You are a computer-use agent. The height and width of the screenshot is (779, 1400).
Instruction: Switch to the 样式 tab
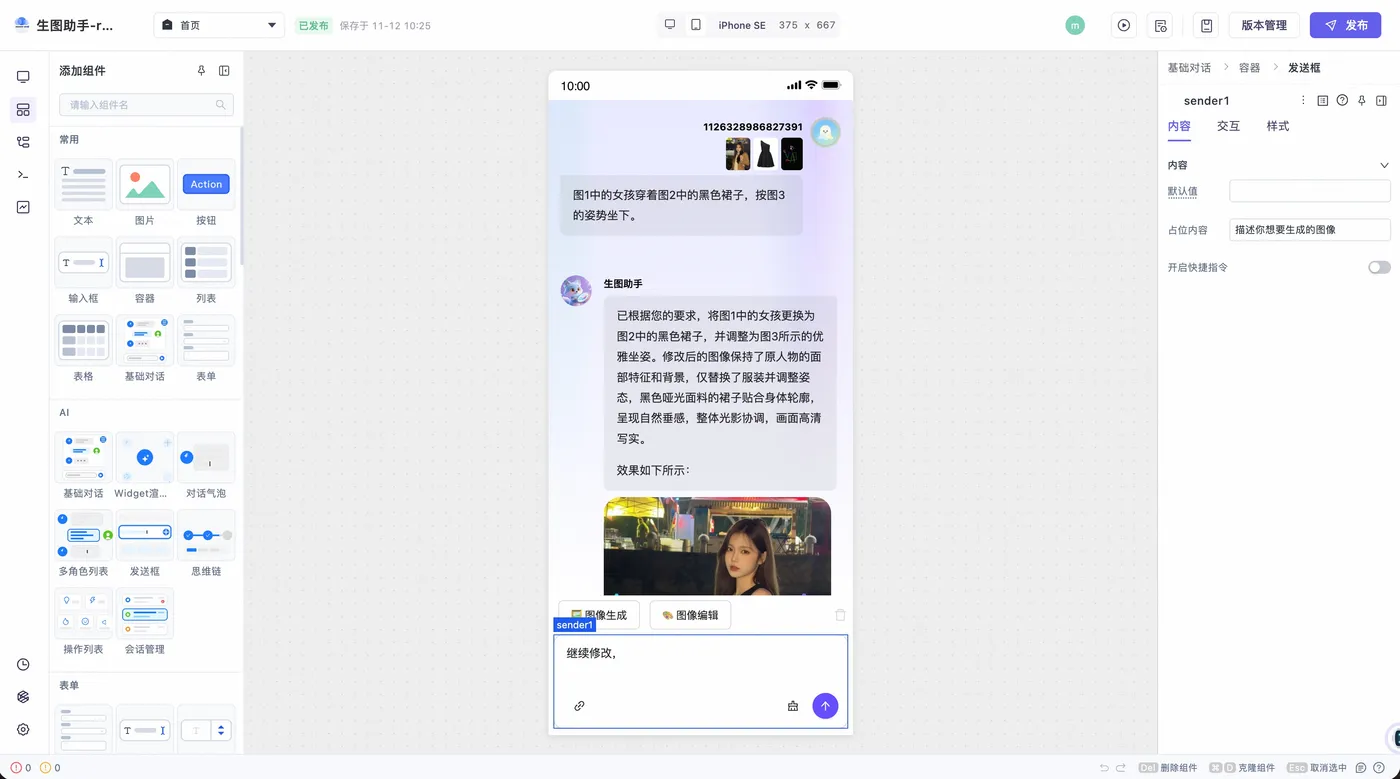pos(1278,126)
